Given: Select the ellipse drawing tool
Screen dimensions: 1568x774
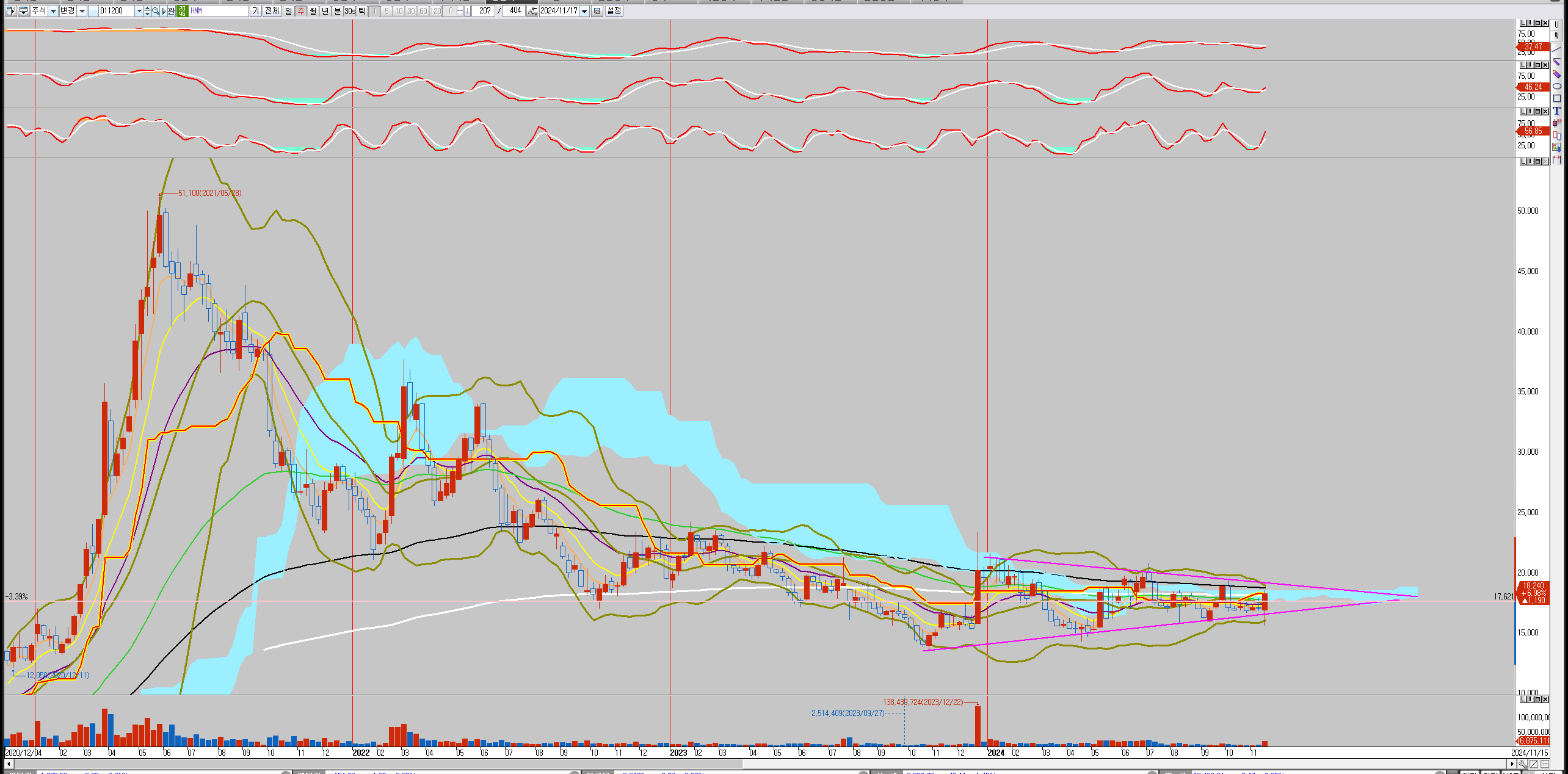Looking at the screenshot, I should tap(1556, 86).
